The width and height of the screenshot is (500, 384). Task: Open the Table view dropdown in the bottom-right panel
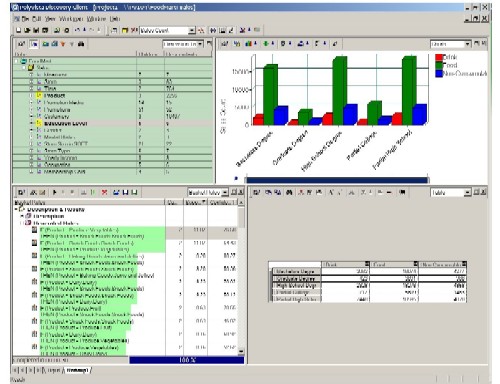pos(450,192)
